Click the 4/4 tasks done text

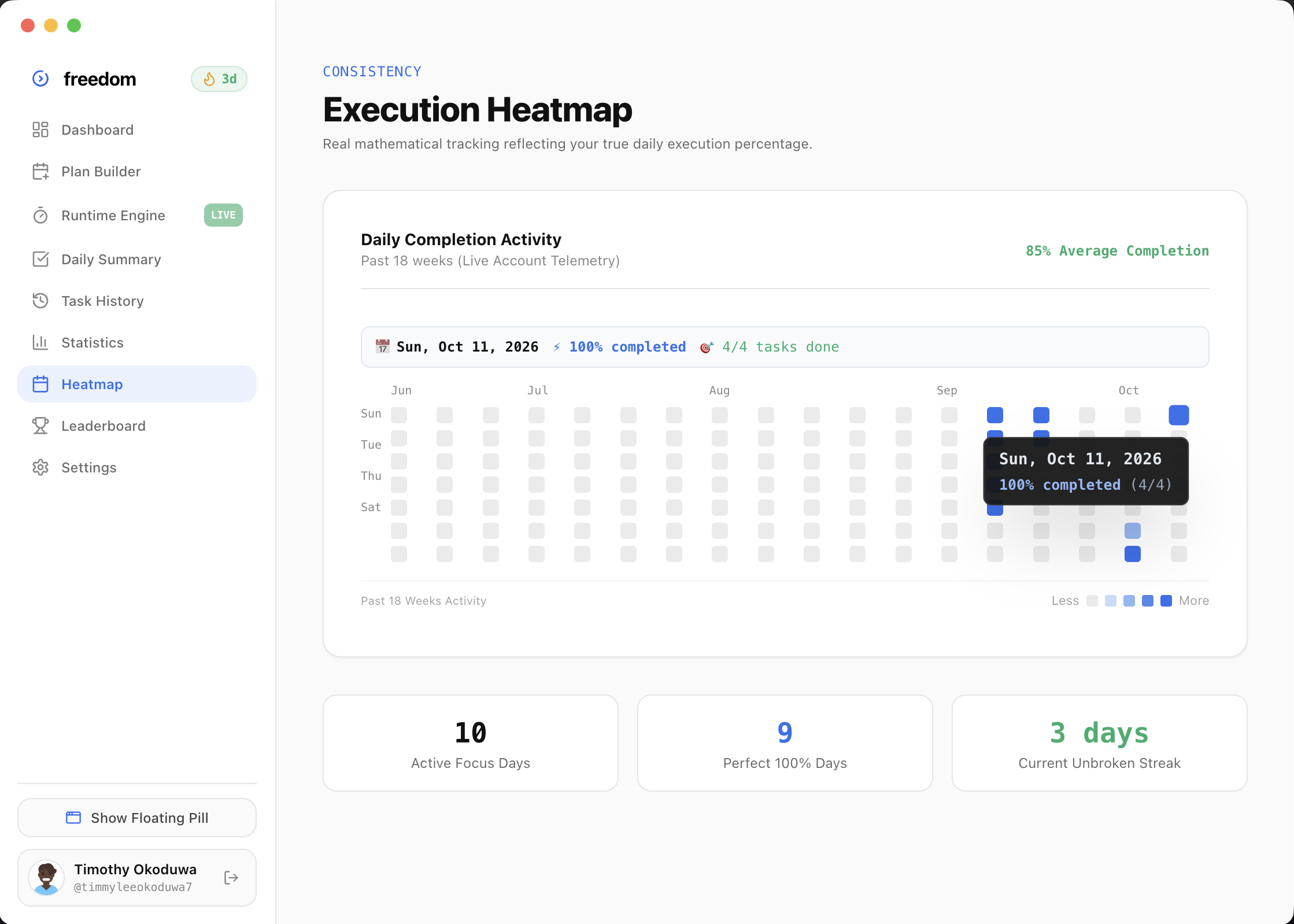pos(781,347)
